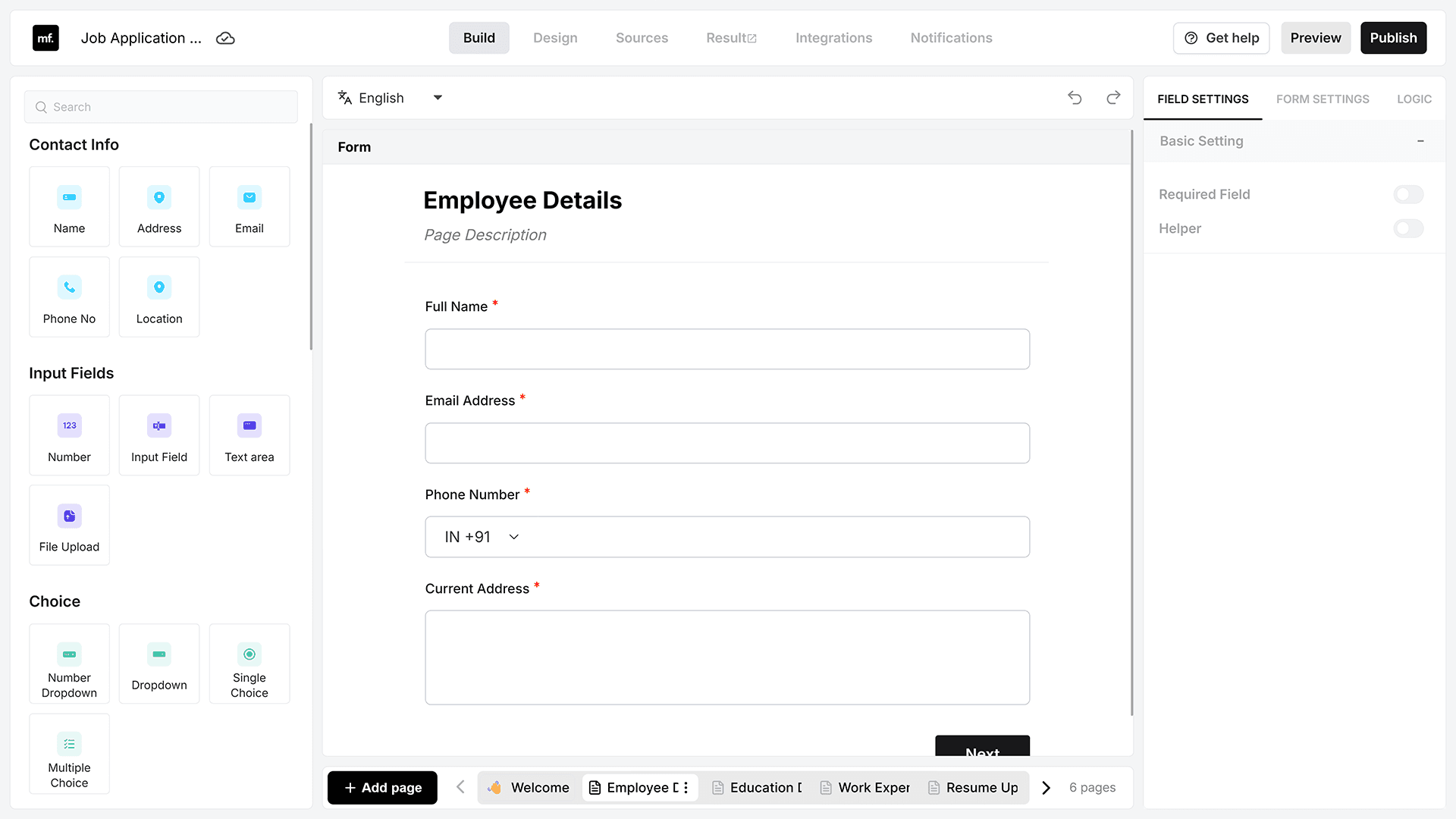This screenshot has width=1456, height=819.
Task: Click the Email Address input field
Action: tap(727, 443)
